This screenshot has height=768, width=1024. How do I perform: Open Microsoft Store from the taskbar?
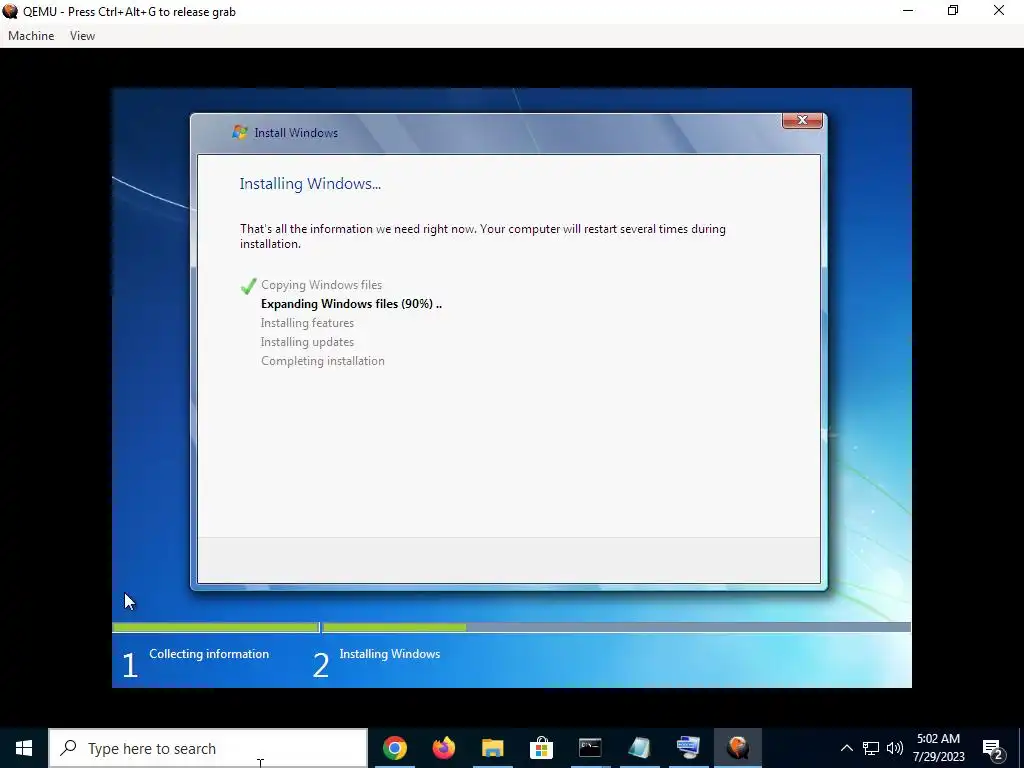click(541, 748)
